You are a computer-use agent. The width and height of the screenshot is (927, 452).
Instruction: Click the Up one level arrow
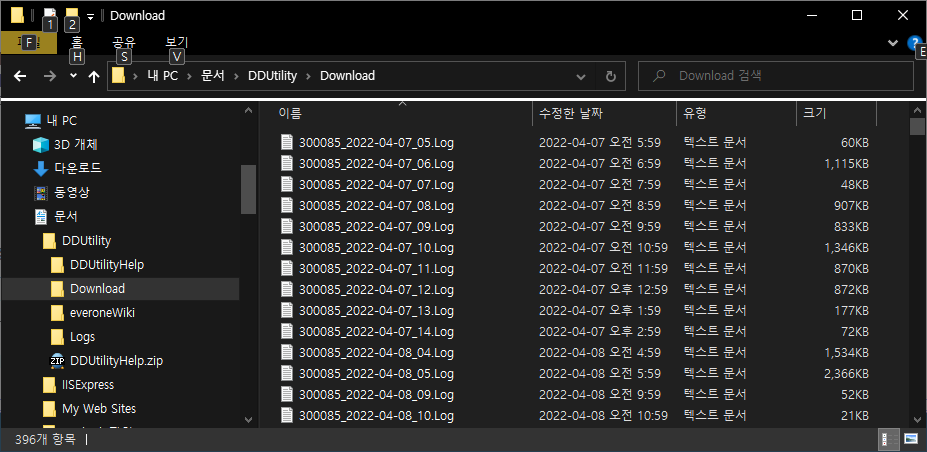tap(94, 76)
